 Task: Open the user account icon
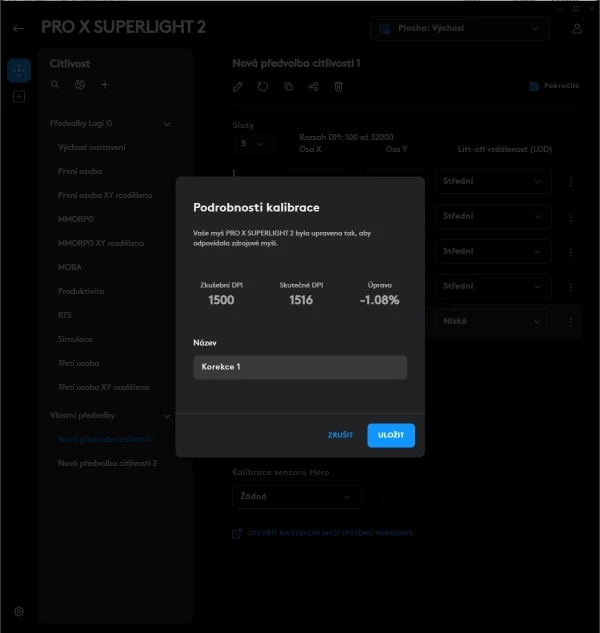577,29
